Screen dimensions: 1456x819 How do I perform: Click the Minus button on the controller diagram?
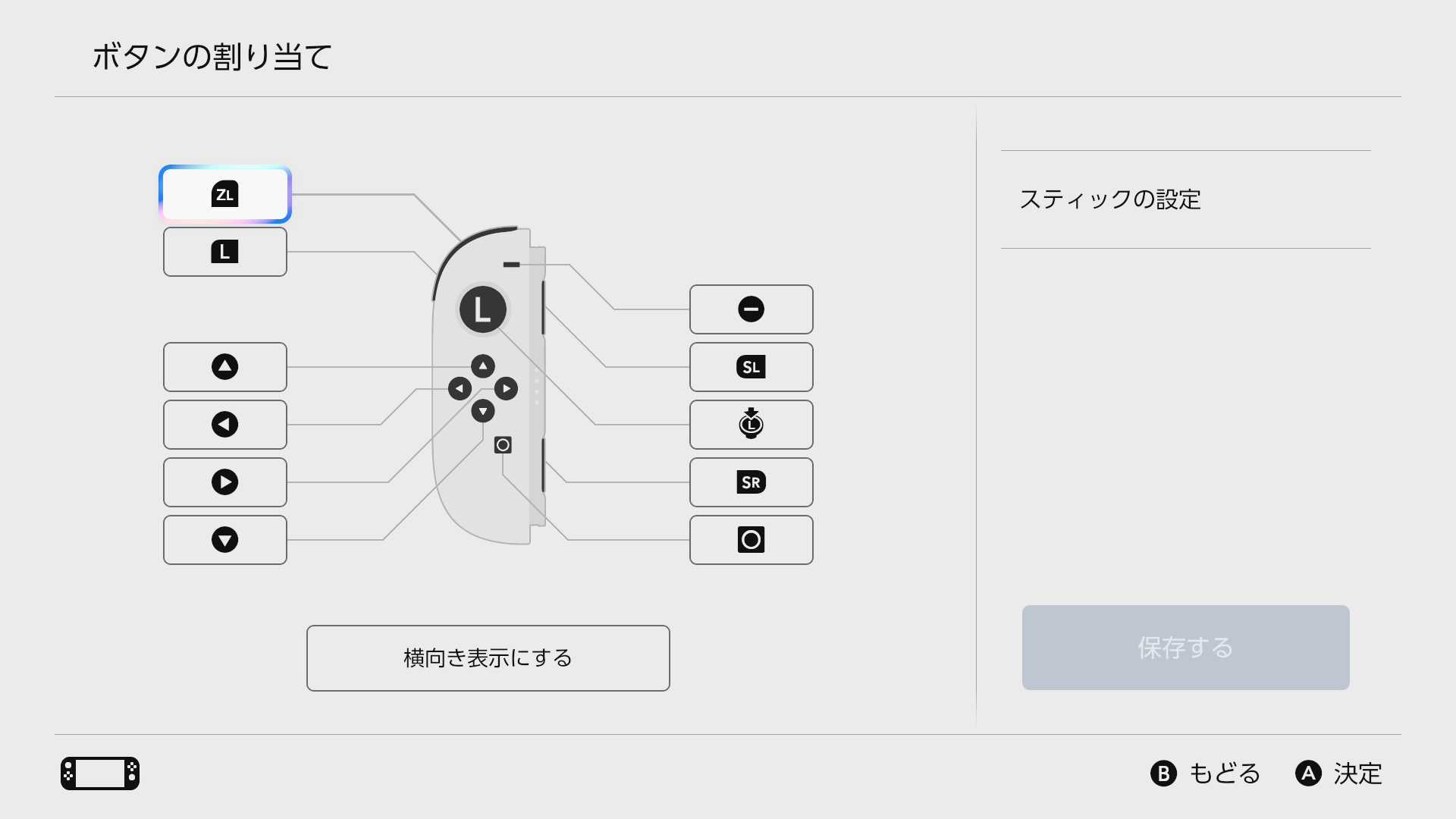pyautogui.click(x=512, y=264)
